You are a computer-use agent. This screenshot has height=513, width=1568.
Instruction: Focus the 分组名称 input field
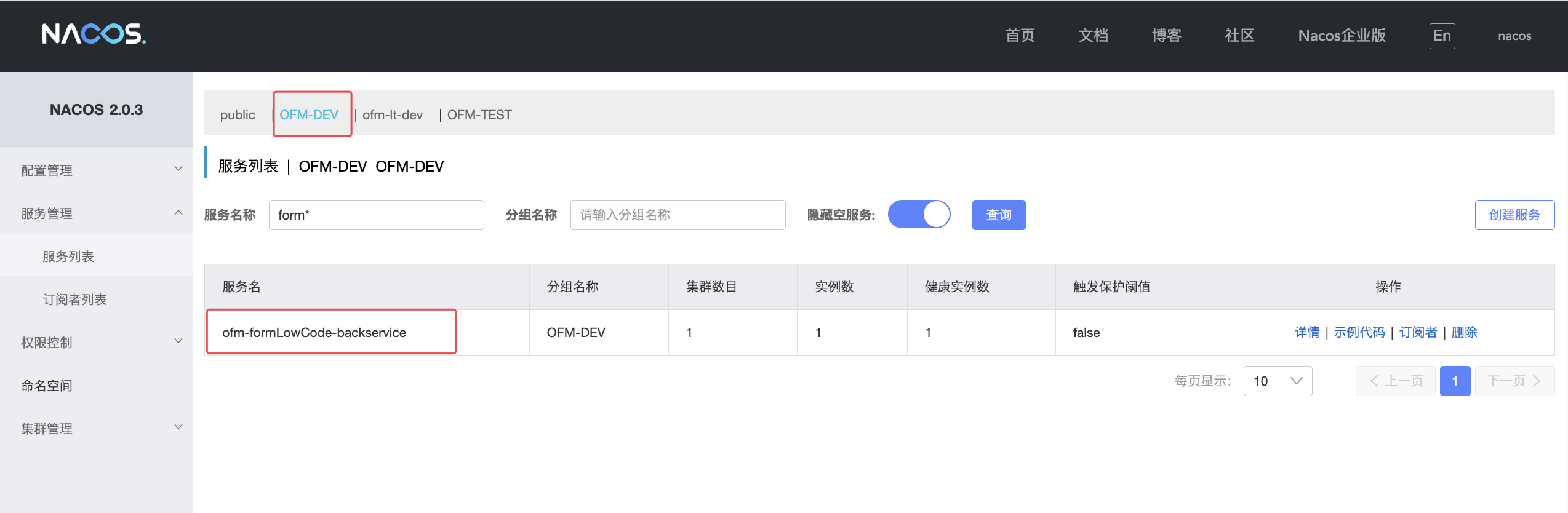pos(678,215)
